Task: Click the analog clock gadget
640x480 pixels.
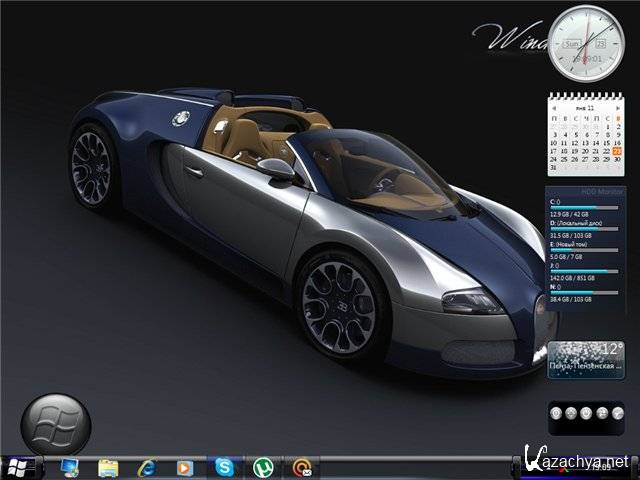Action: 586,43
